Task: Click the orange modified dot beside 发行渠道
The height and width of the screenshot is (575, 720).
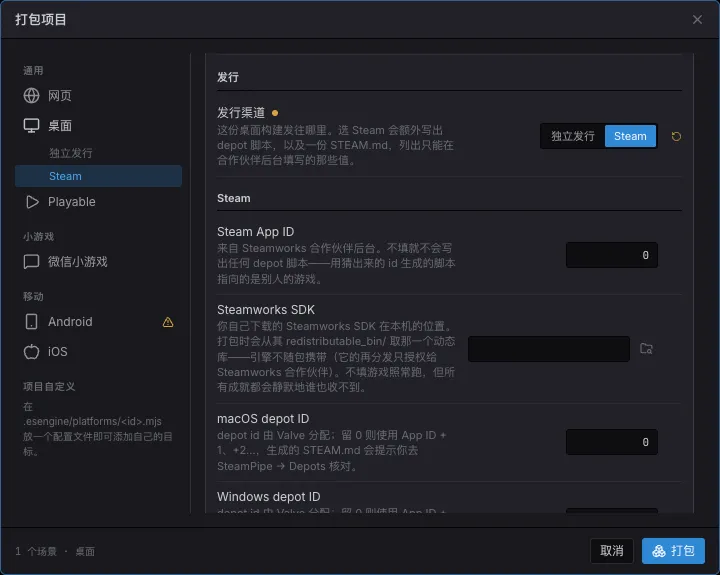Action: (275, 113)
